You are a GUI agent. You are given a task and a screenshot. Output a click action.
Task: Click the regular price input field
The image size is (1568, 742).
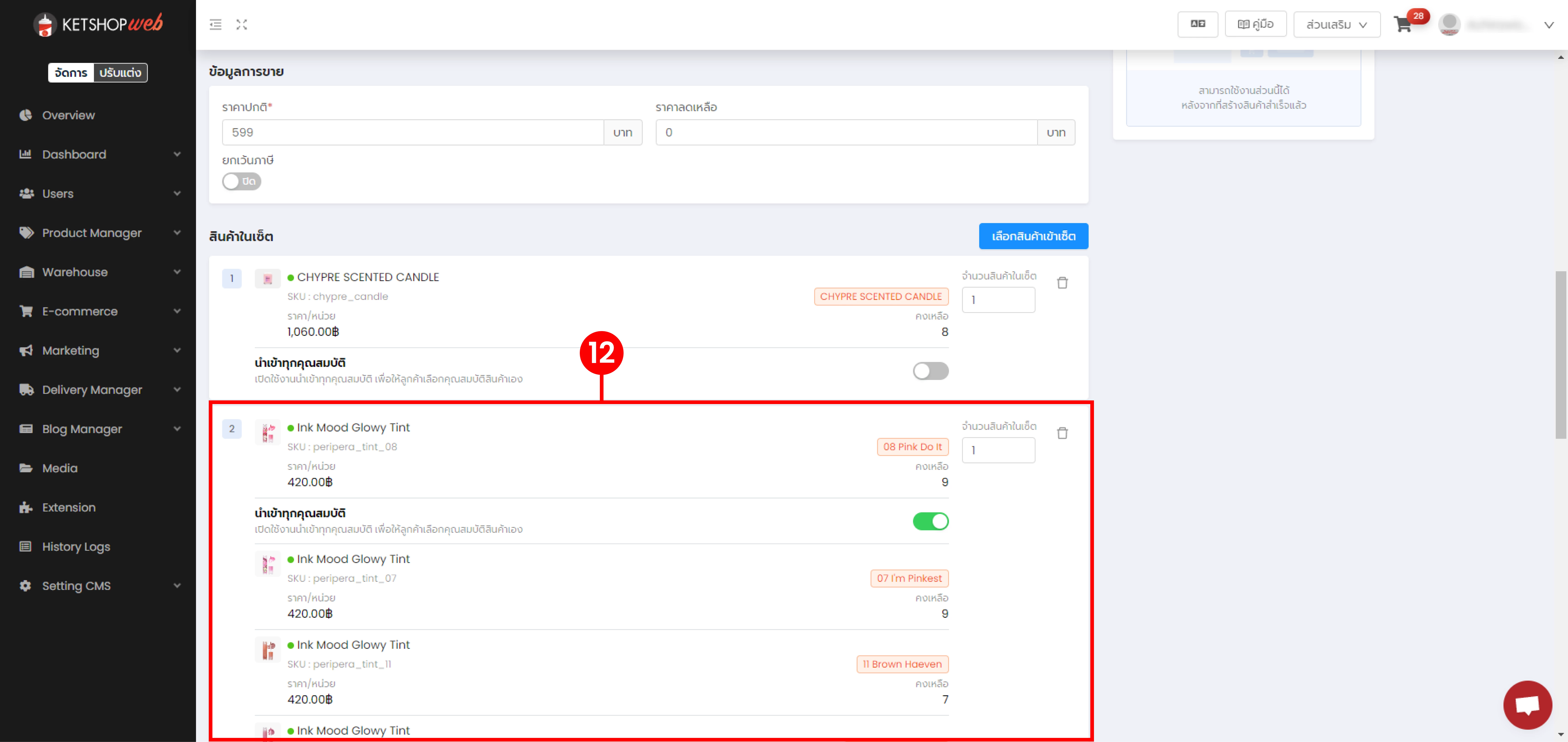pos(413,132)
